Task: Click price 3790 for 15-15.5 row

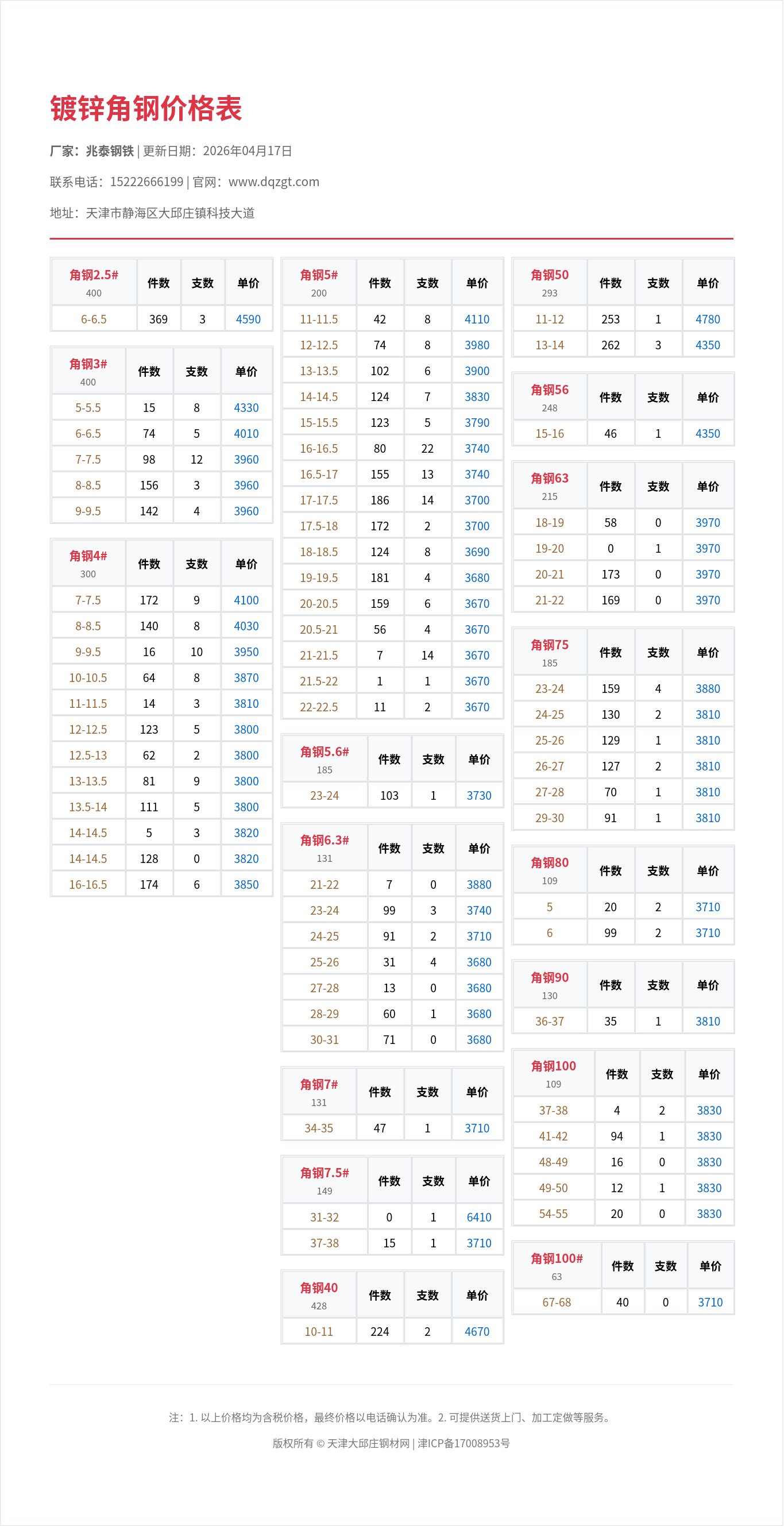Action: tap(477, 423)
